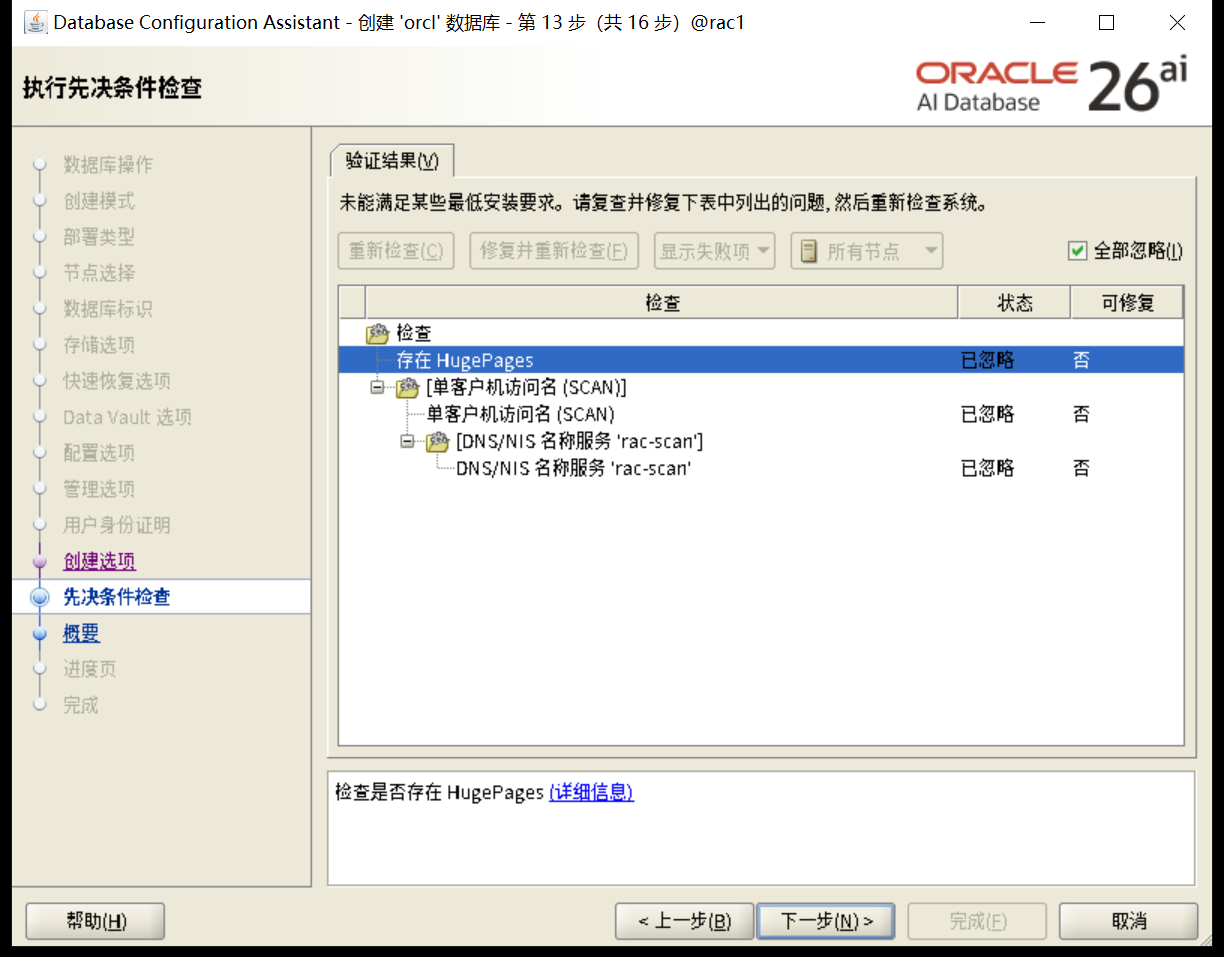The image size is (1224, 957).
Task: Click the folder icon beside 检查 root node
Action: point(378,333)
